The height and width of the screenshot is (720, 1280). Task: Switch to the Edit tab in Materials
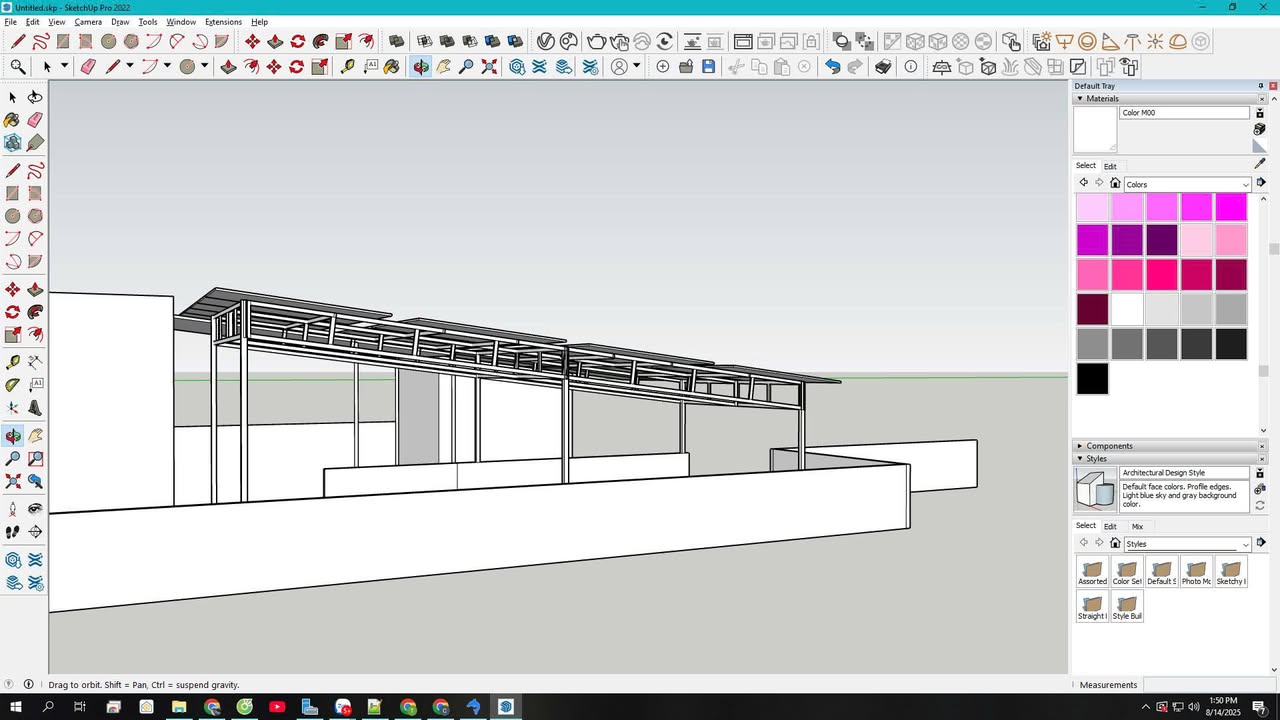pyautogui.click(x=1110, y=166)
